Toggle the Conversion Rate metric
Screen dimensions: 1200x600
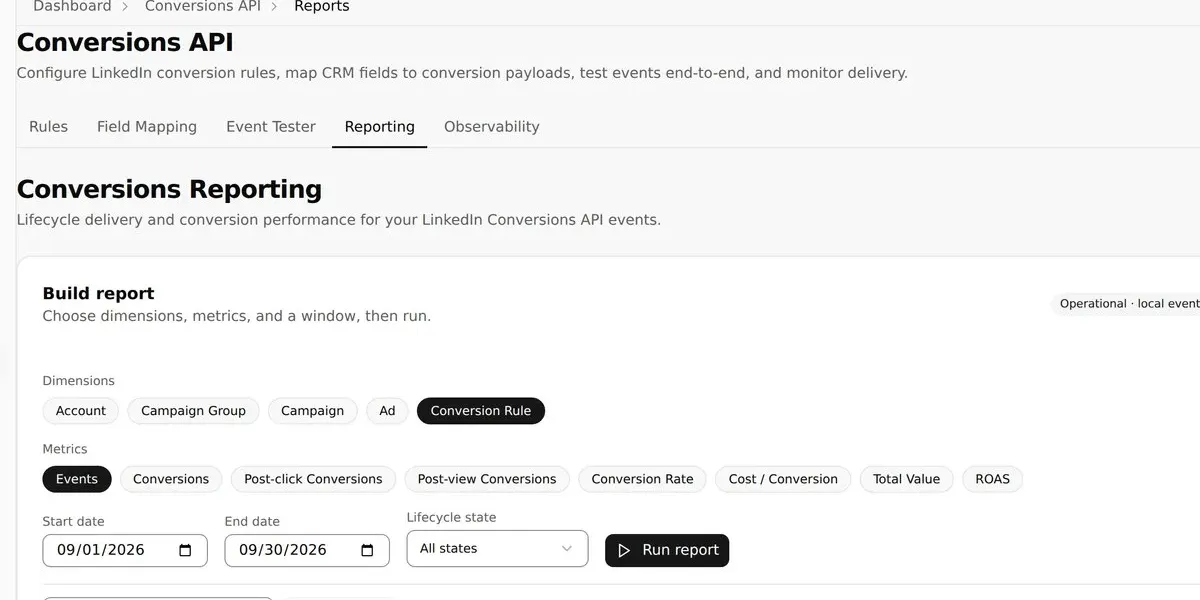(642, 479)
